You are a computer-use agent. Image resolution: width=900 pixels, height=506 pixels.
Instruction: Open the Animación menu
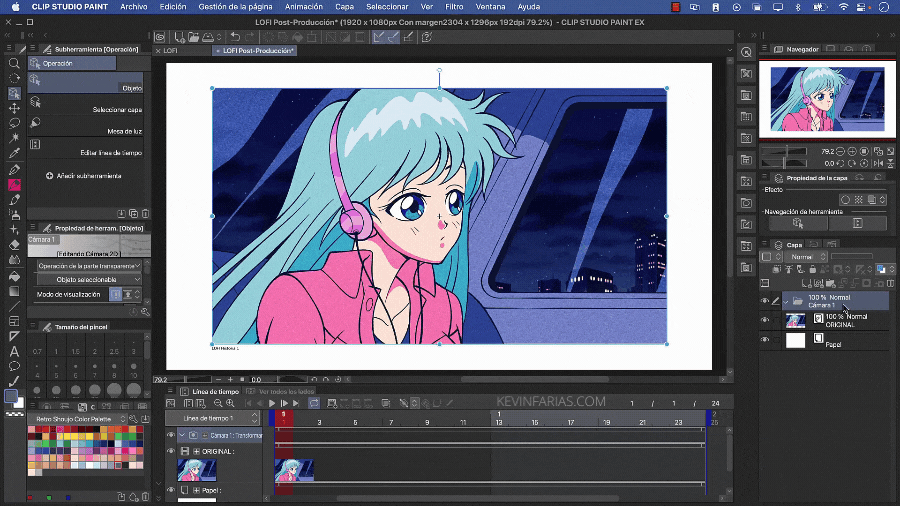click(304, 6)
